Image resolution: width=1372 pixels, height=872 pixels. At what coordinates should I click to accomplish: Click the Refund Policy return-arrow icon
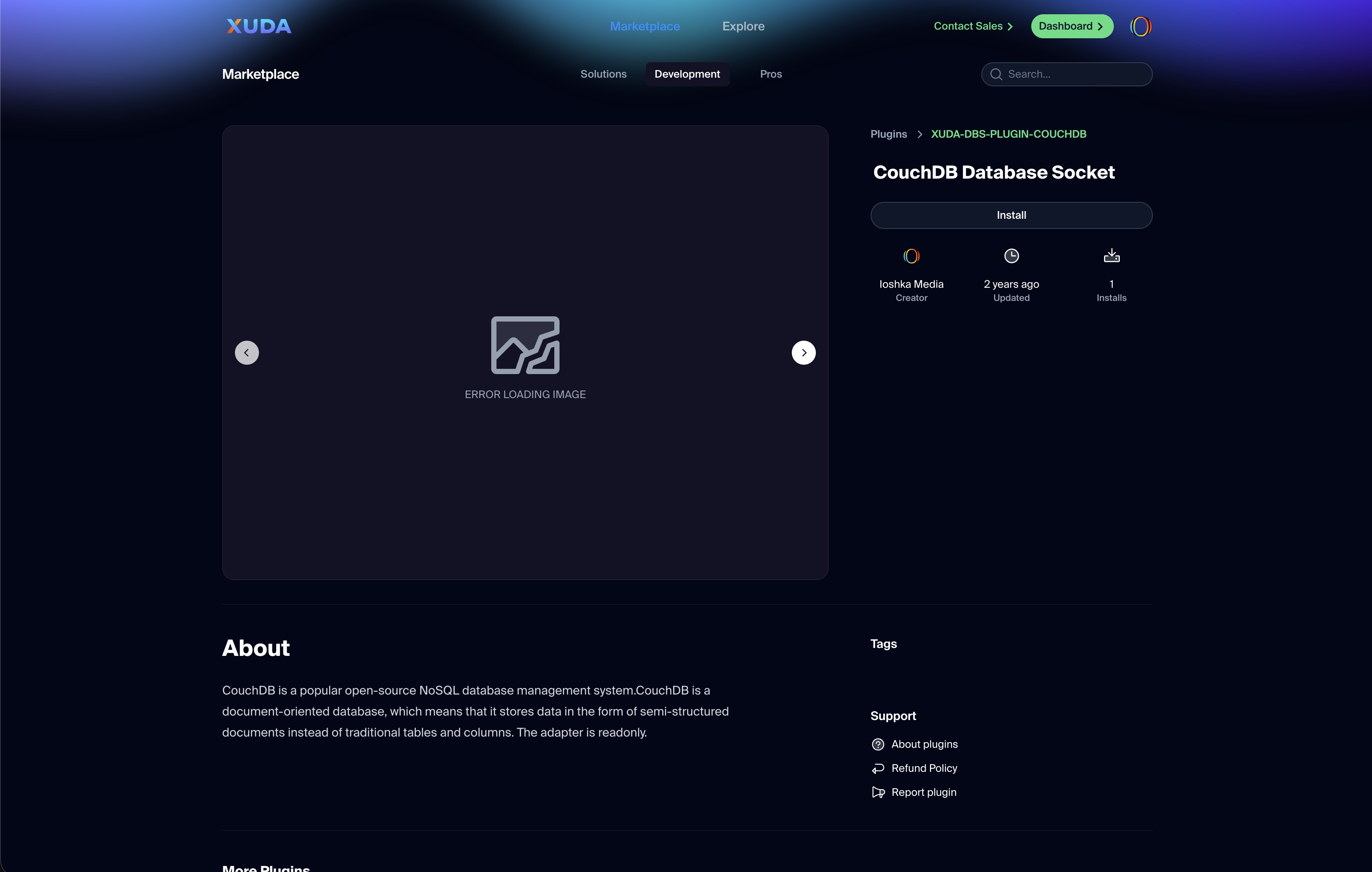point(878,768)
